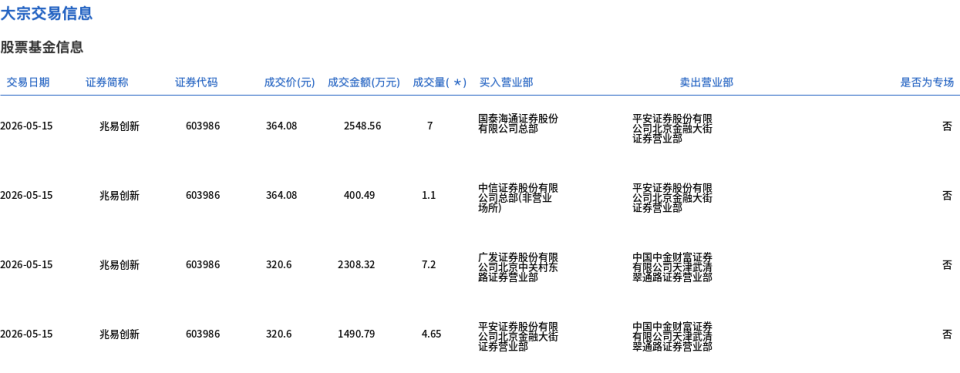Image resolution: width=960 pixels, height=373 pixels.
Task: Click the 成交量( * ) column header
Action: click(x=440, y=83)
